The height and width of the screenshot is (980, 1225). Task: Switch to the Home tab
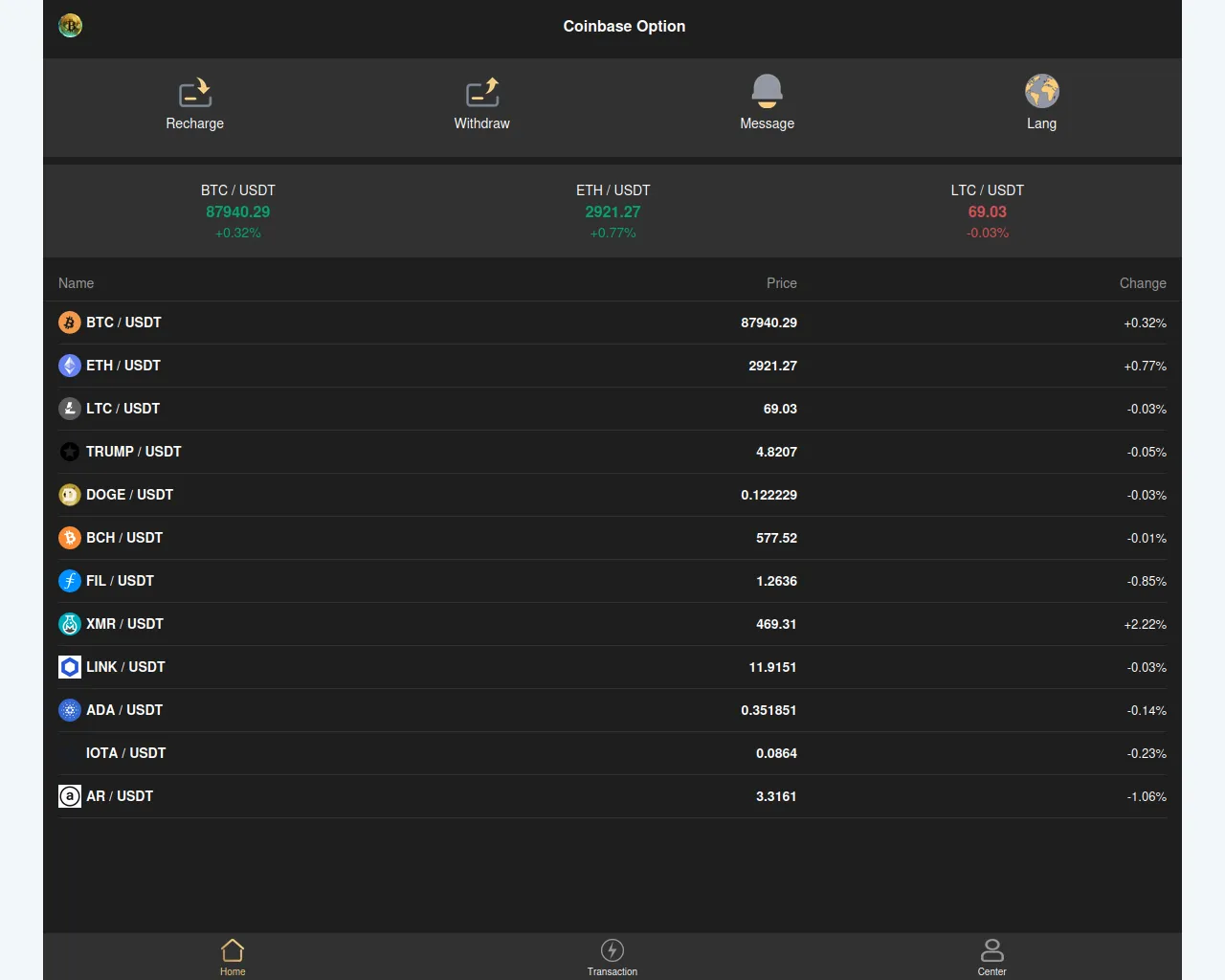pyautogui.click(x=233, y=956)
